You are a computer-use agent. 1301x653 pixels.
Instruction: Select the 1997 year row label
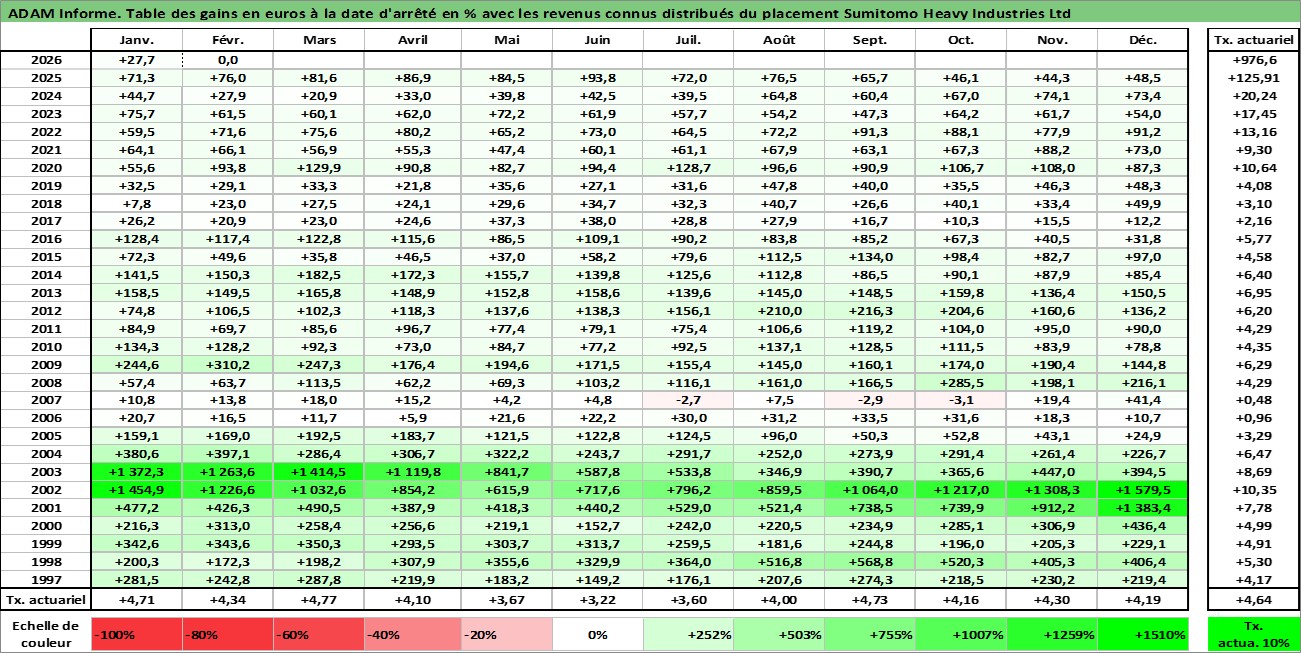coord(46,580)
